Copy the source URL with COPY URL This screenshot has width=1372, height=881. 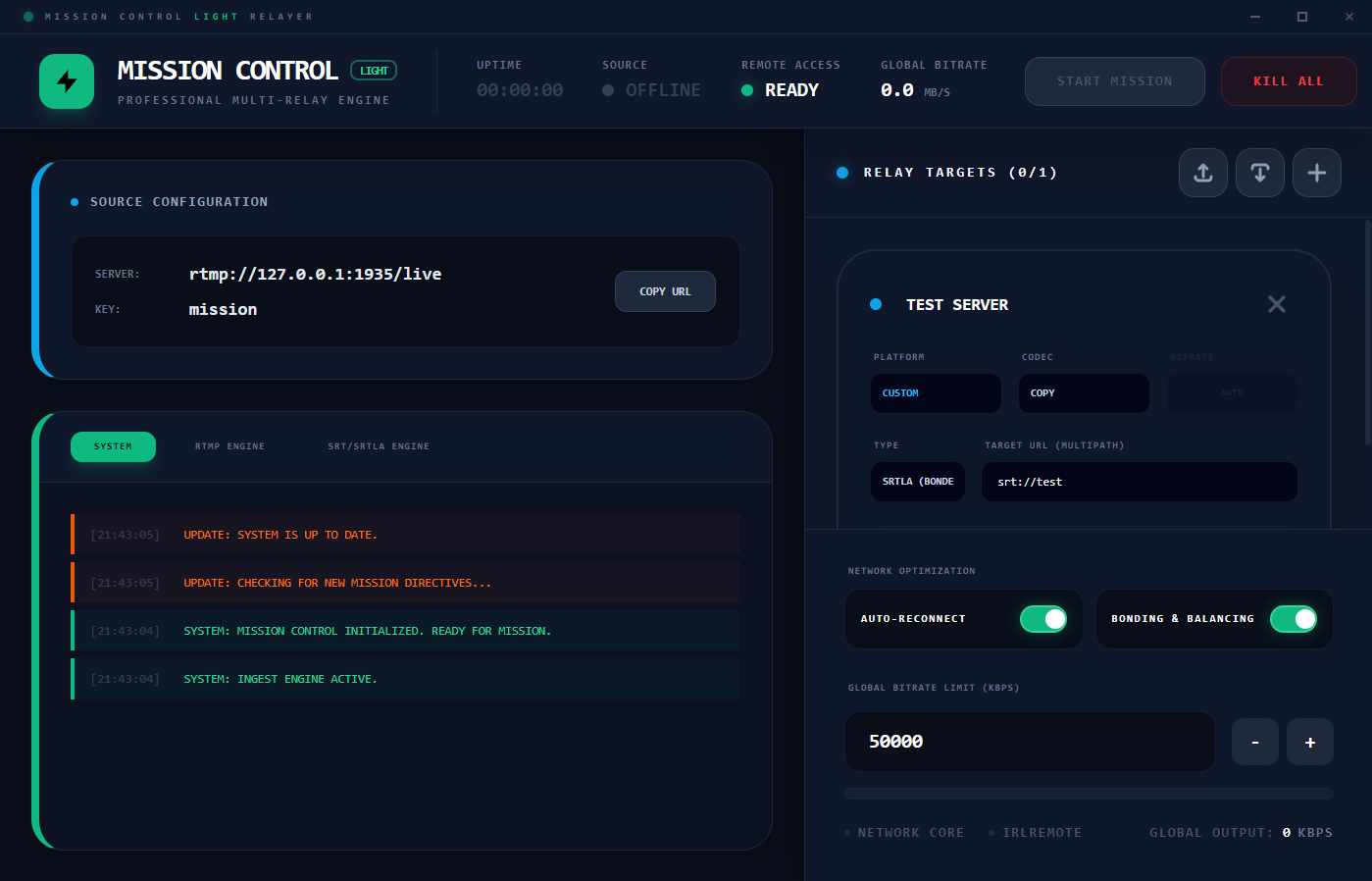[x=665, y=291]
